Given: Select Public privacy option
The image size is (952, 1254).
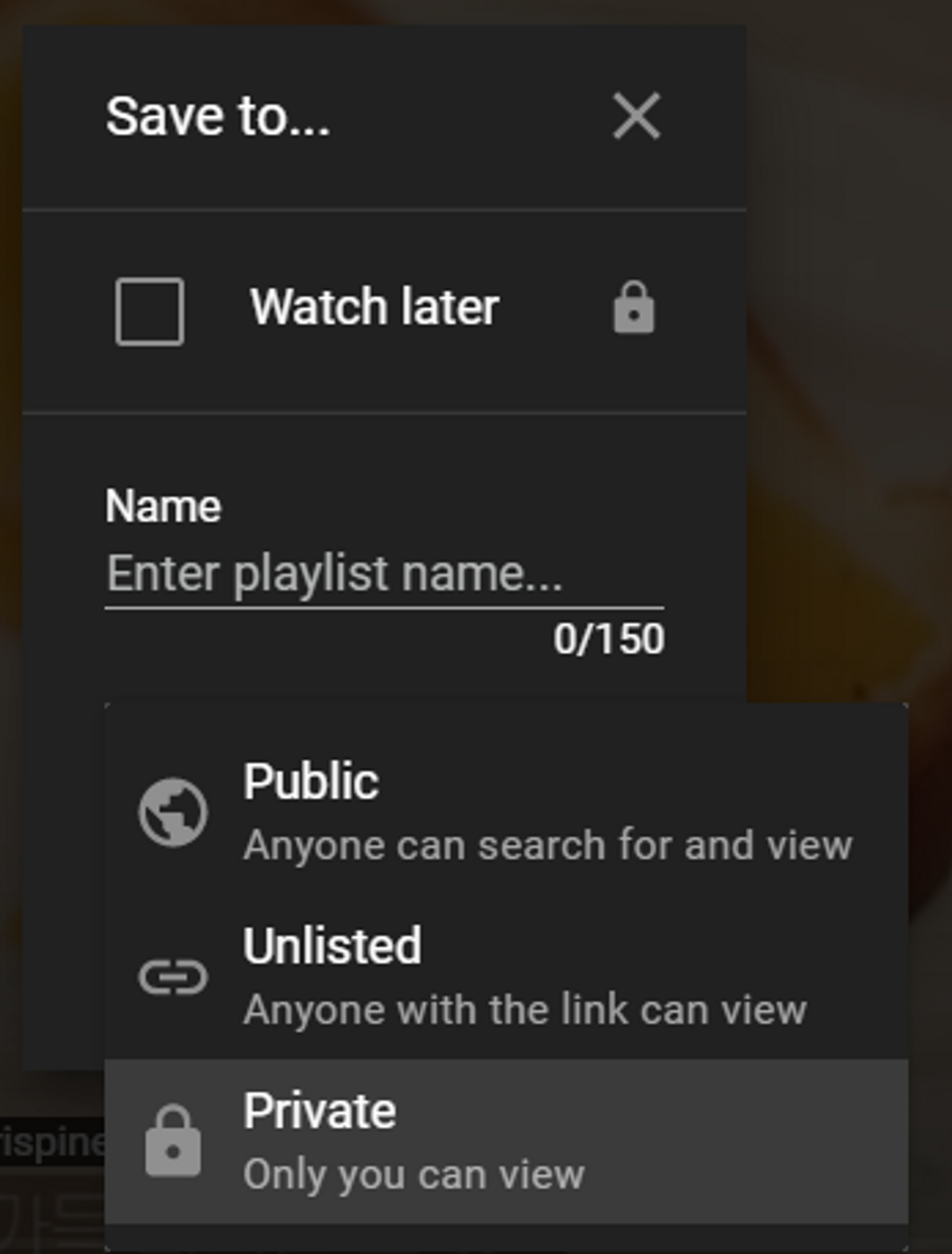Looking at the screenshot, I should pyautogui.click(x=507, y=811).
